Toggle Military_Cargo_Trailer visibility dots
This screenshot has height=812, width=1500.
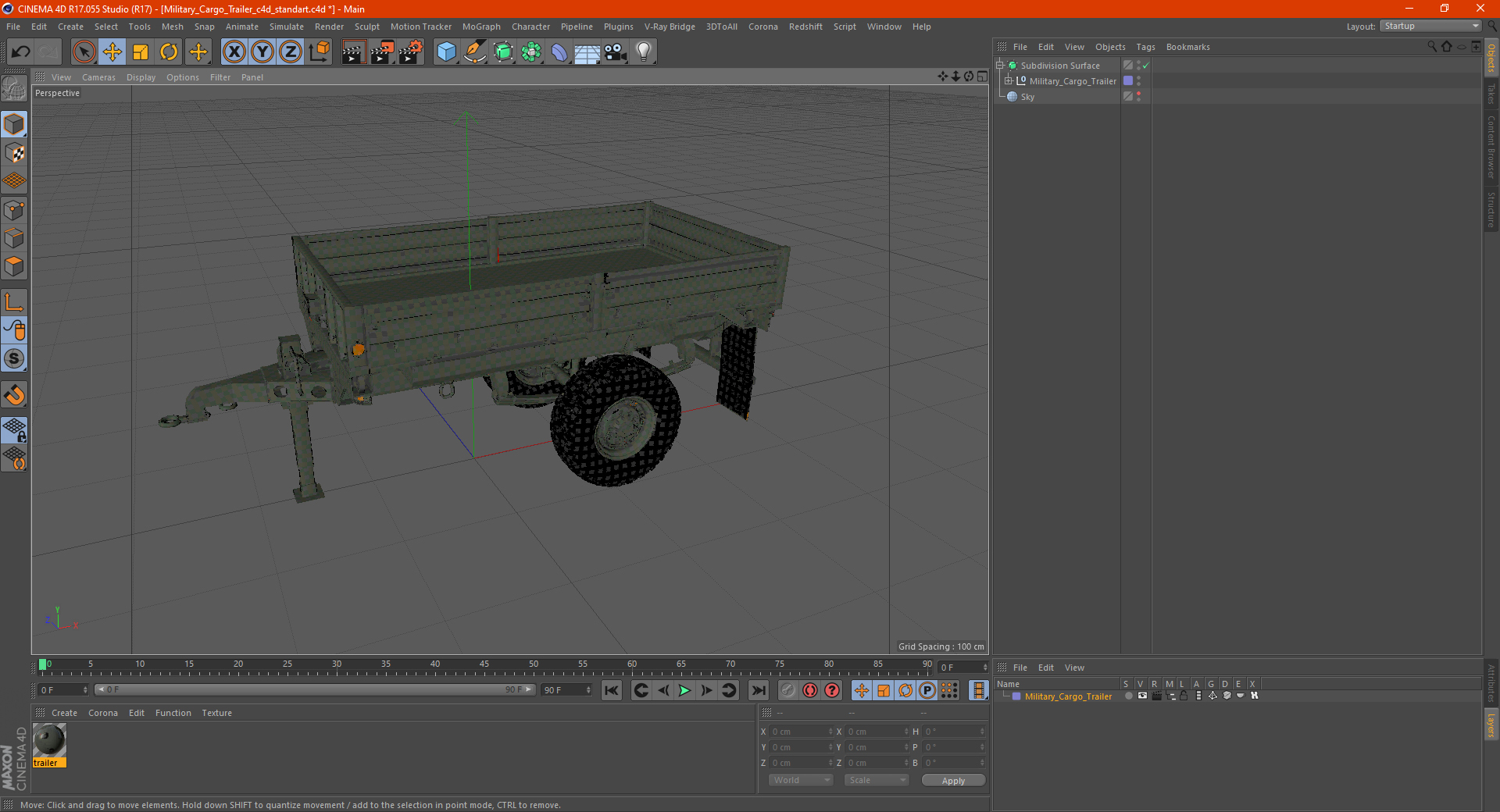[x=1138, y=81]
